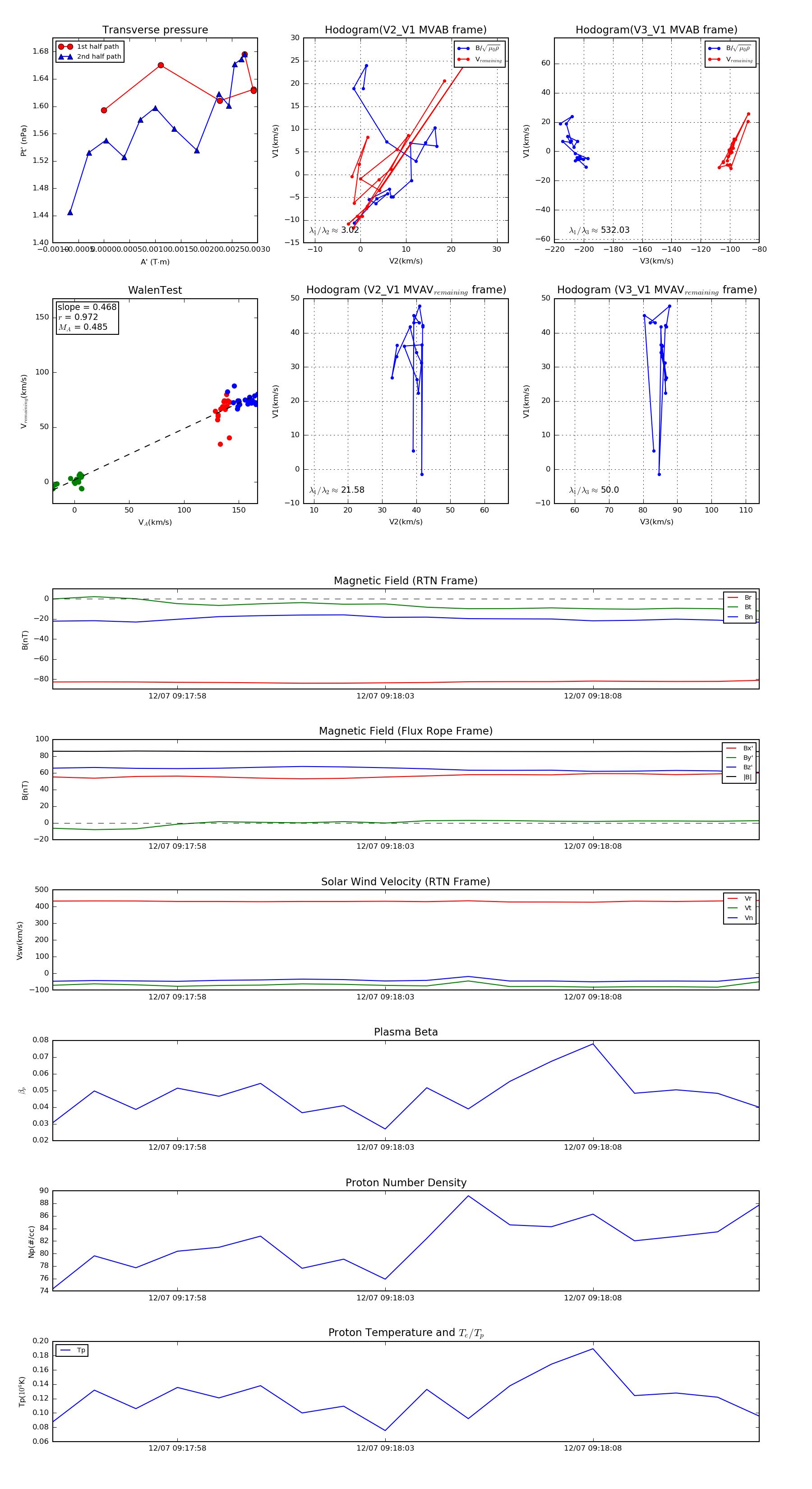Click the peak of the Plasma Beta curve
The height and width of the screenshot is (1489, 812).
click(593, 1043)
